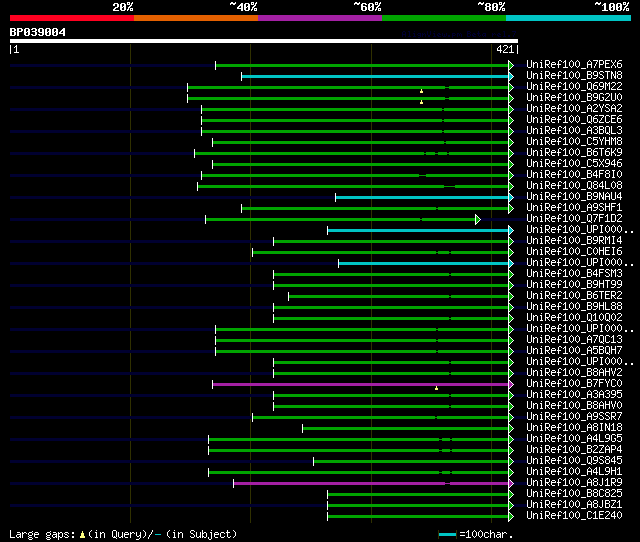640x542 pixels.
Task: Click the cyan ~100% legend segment
Action: (x=569, y=18)
